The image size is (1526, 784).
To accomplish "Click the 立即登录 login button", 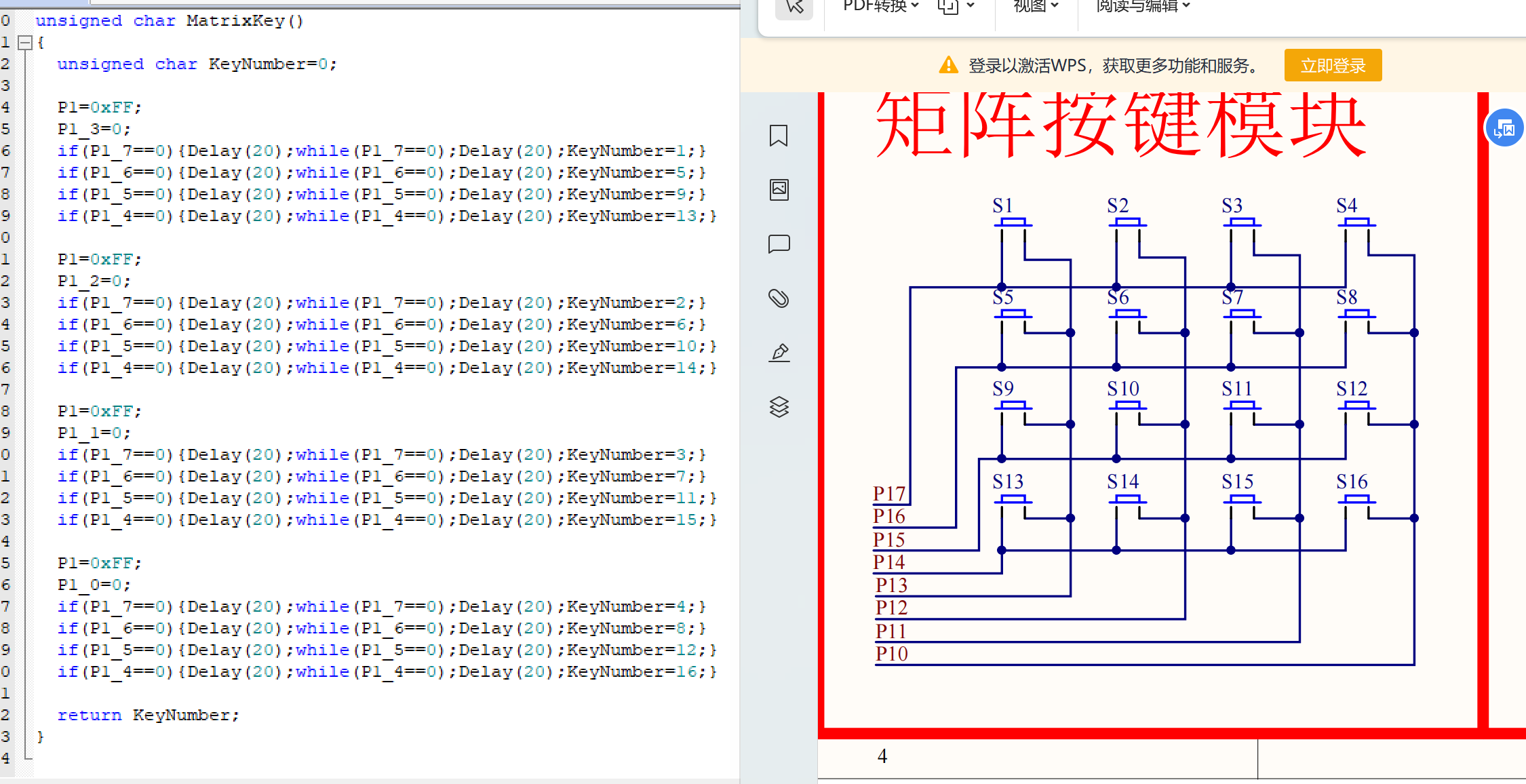I will [1333, 66].
